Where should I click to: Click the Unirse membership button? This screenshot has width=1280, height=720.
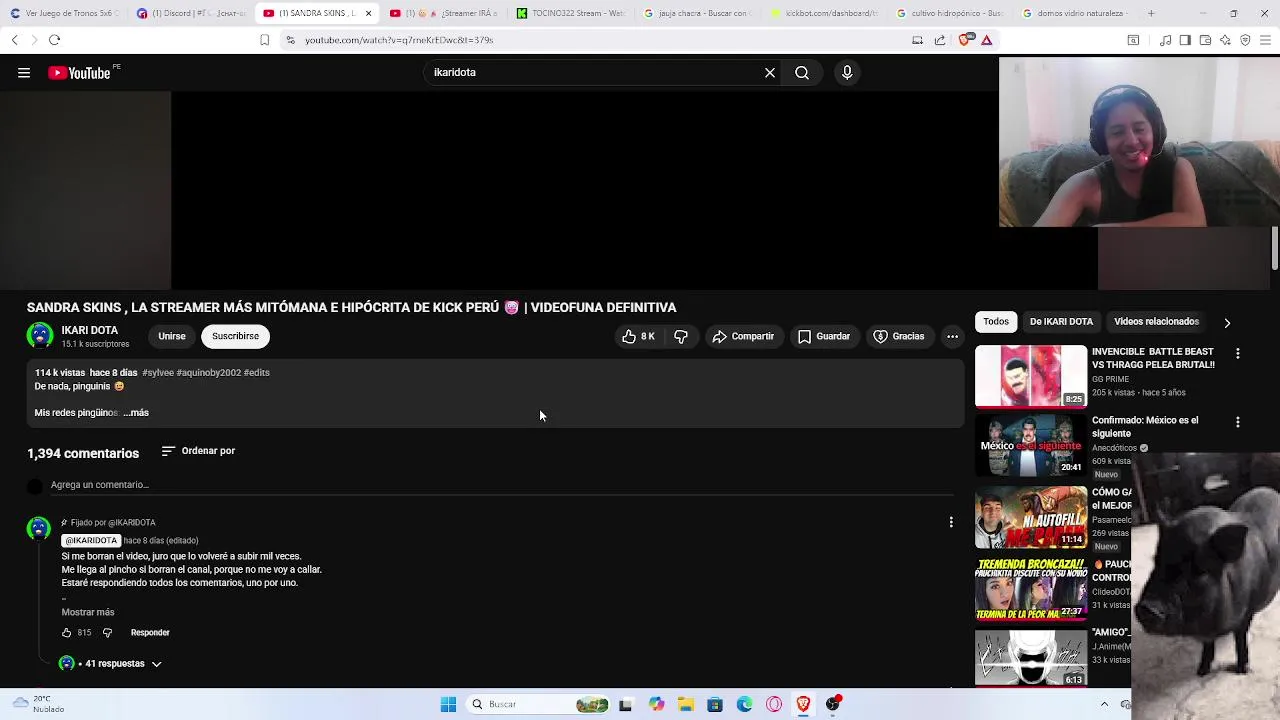coord(172,337)
